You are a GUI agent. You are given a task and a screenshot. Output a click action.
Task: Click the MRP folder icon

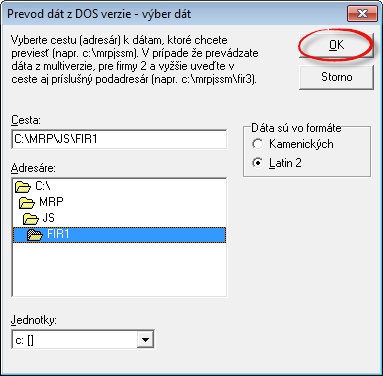coord(27,202)
